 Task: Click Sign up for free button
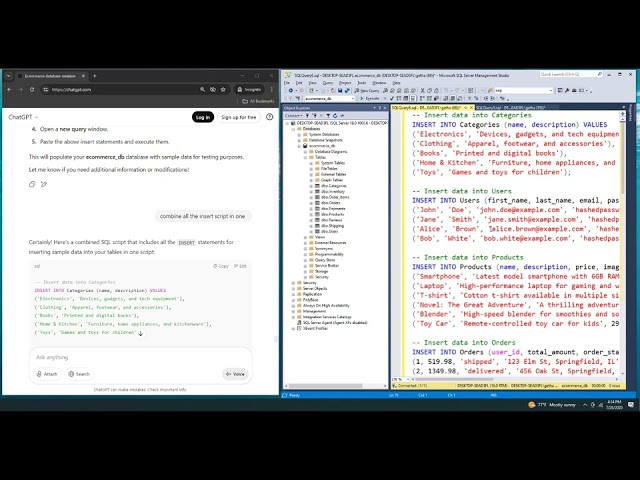pyautogui.click(x=239, y=117)
